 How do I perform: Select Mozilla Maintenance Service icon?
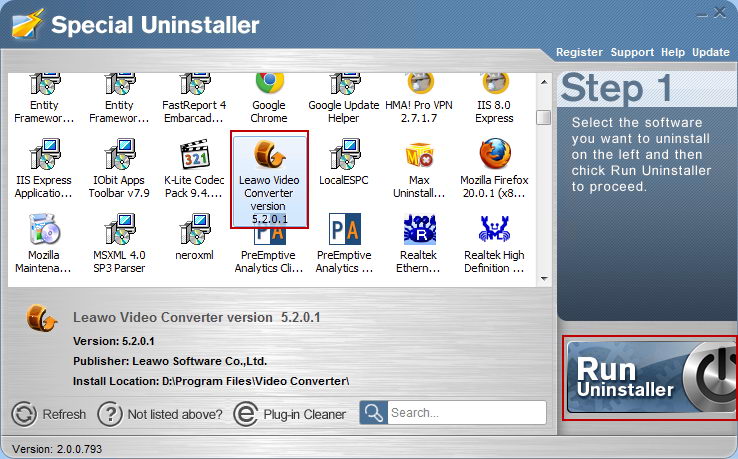(44, 229)
